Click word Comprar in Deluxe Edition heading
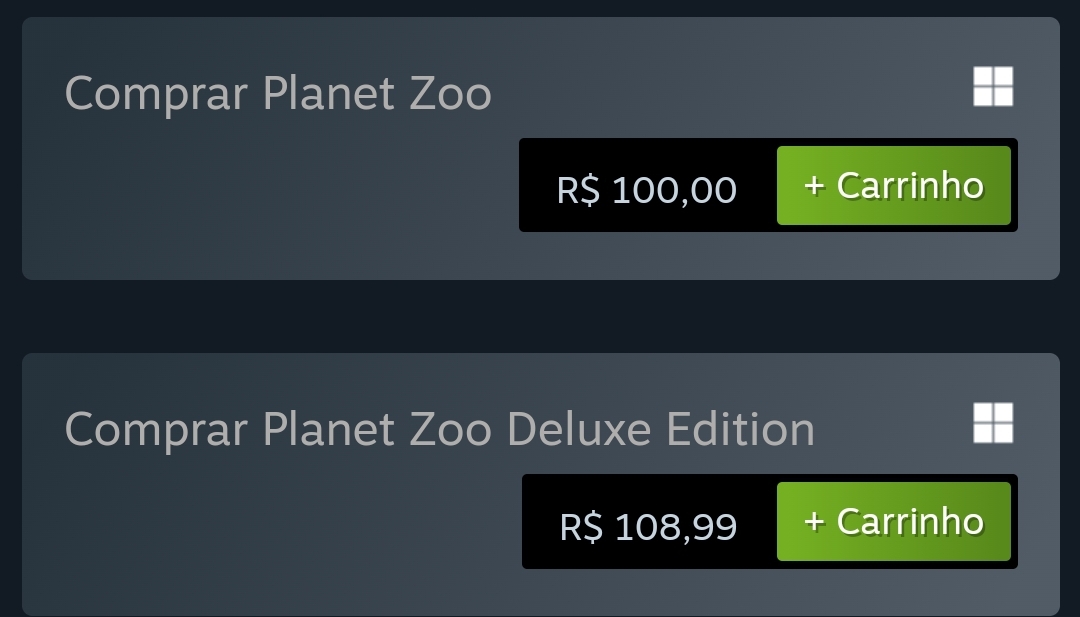This screenshot has height=617, width=1080. pos(156,431)
